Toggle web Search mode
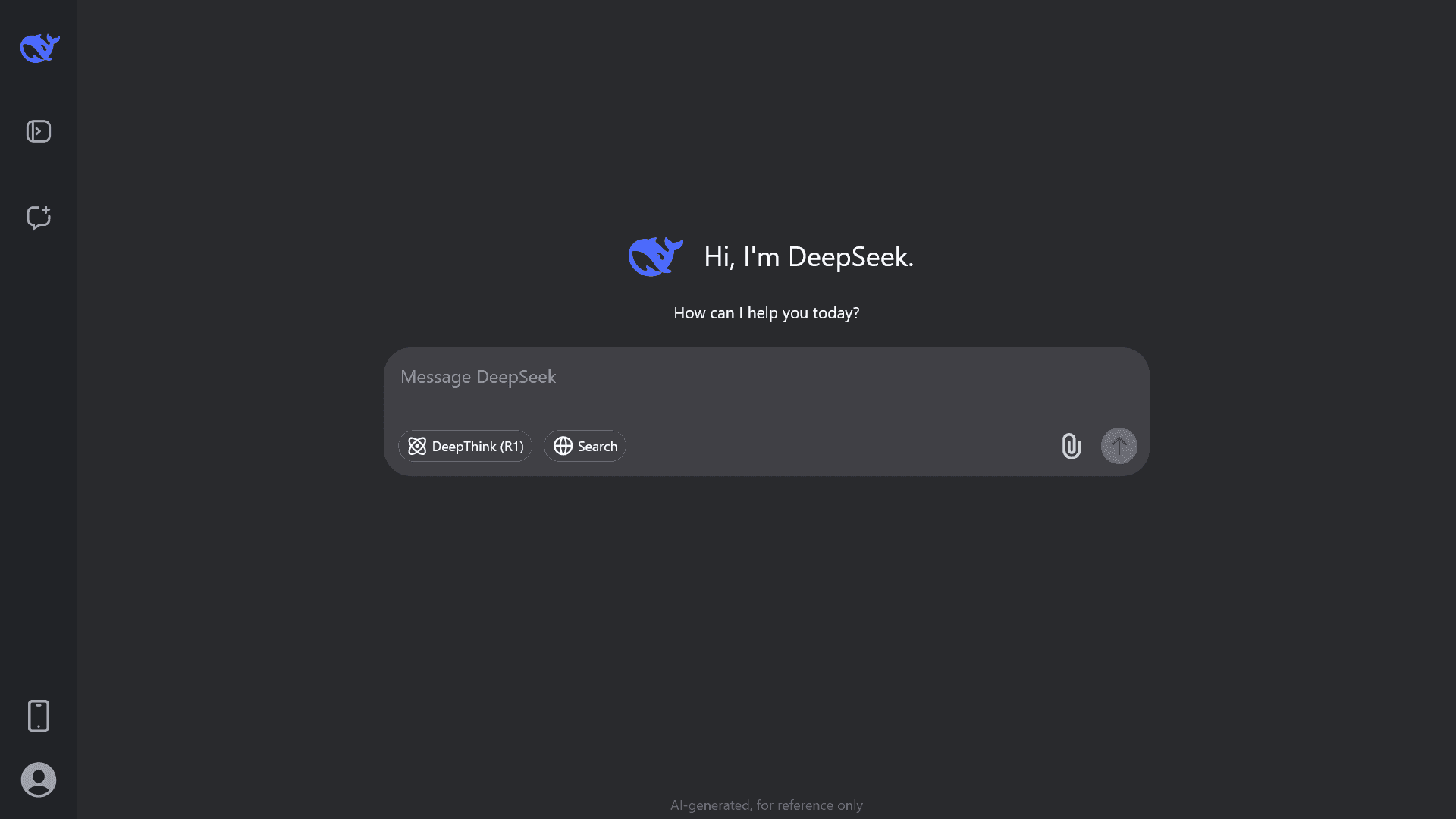 [585, 446]
